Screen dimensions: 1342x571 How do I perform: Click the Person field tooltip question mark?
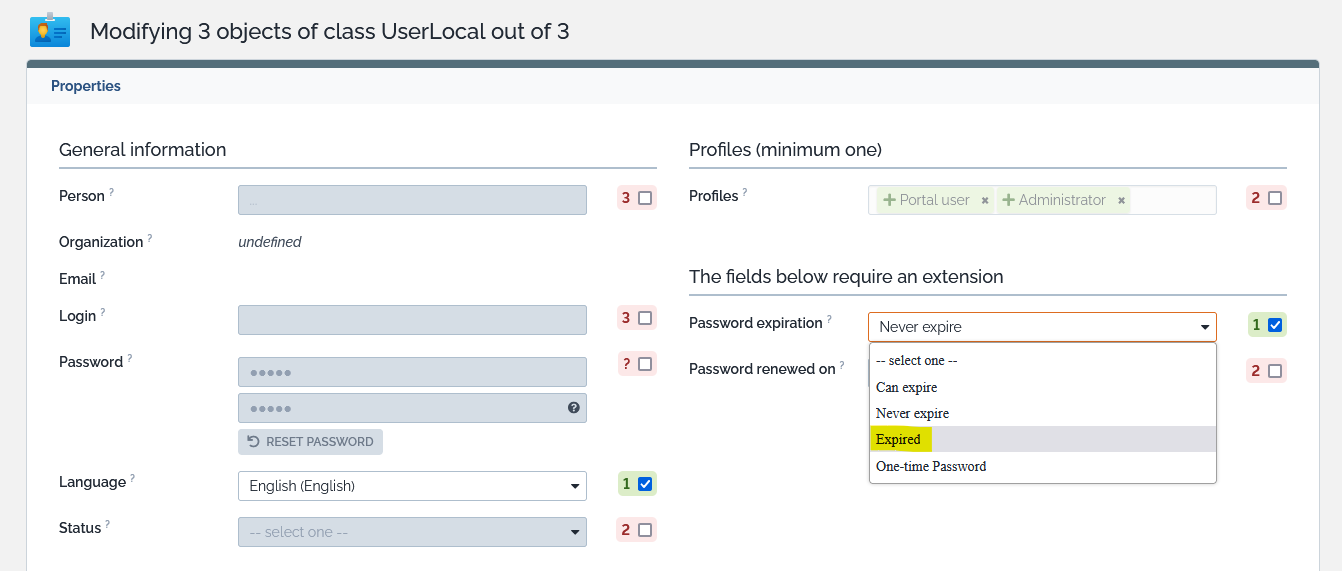click(x=111, y=192)
